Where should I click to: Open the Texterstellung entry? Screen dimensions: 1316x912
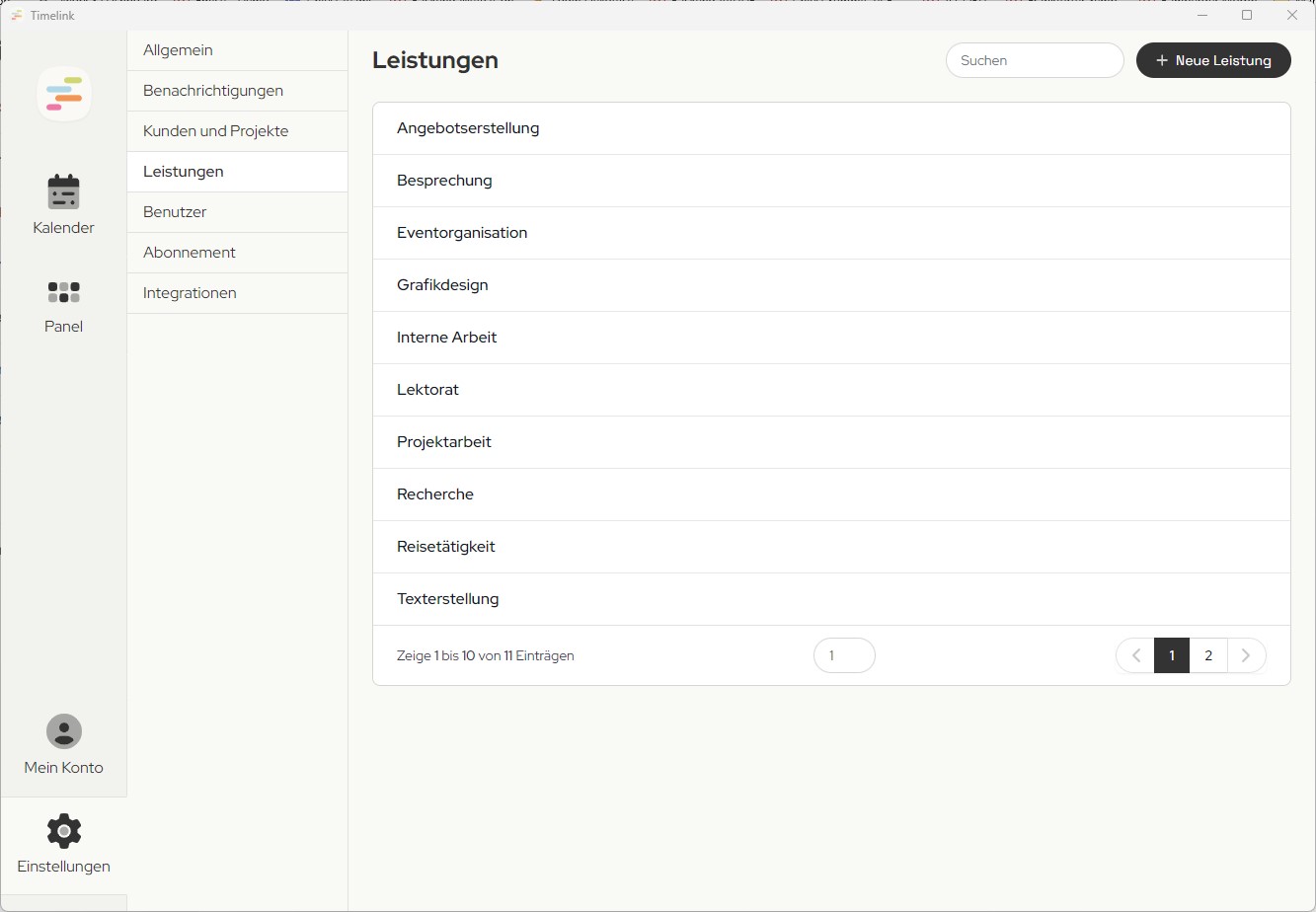[x=831, y=599]
